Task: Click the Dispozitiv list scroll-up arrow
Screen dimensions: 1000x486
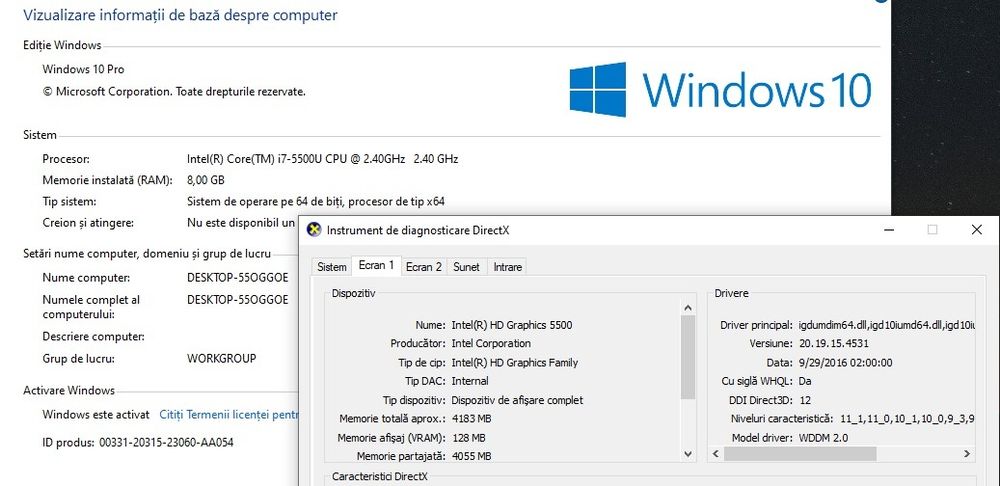Action: (688, 308)
